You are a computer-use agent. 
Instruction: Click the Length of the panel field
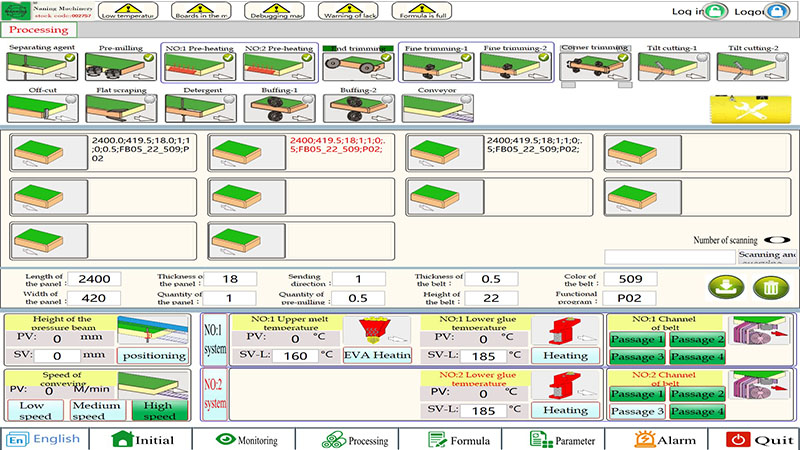[x=100, y=279]
